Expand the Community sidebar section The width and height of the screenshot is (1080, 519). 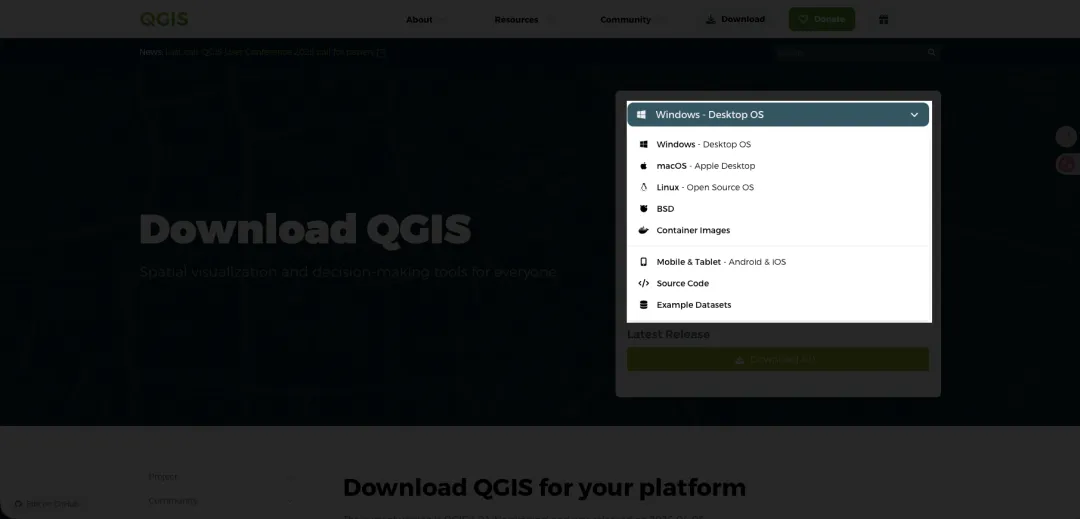(x=220, y=500)
